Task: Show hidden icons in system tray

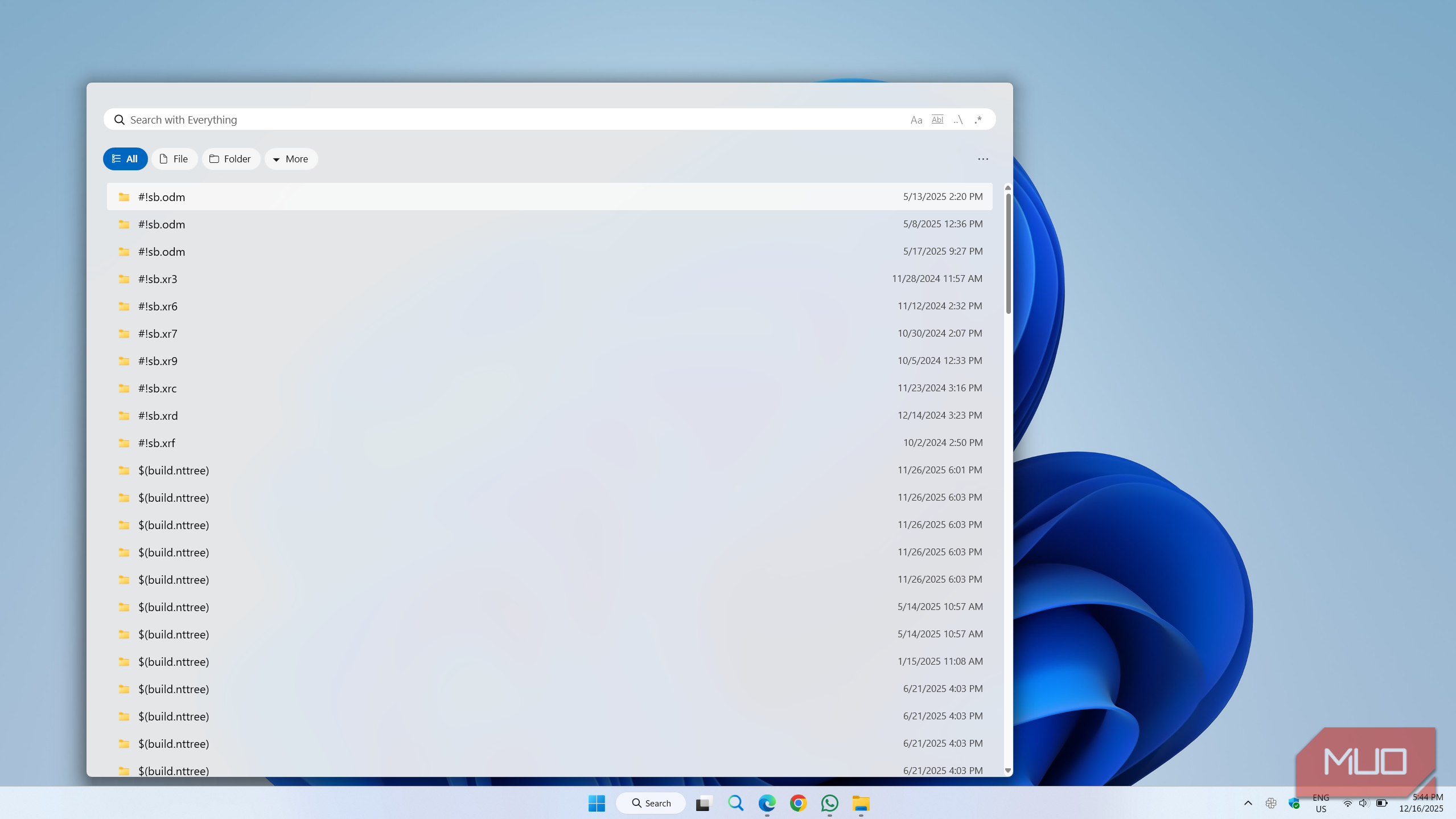Action: coord(1248,803)
